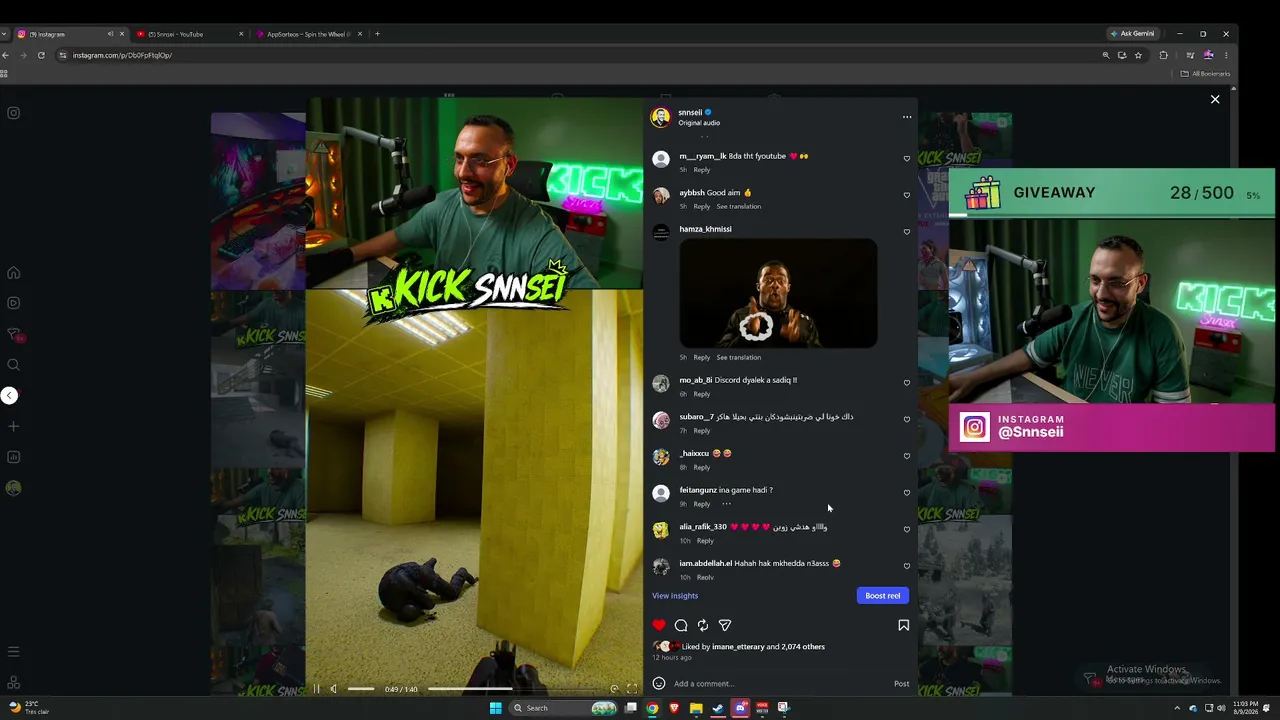
Task: Like the comment by subaro__7
Action: [907, 420]
